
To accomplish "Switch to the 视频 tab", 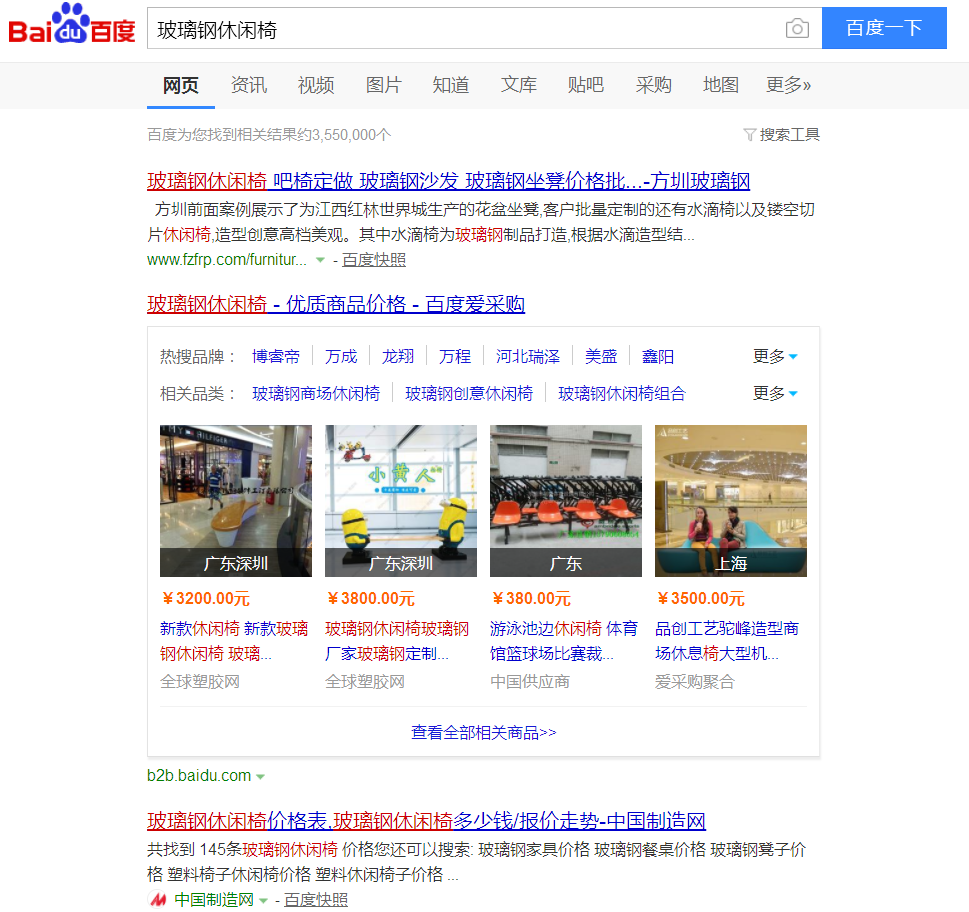I will 316,85.
